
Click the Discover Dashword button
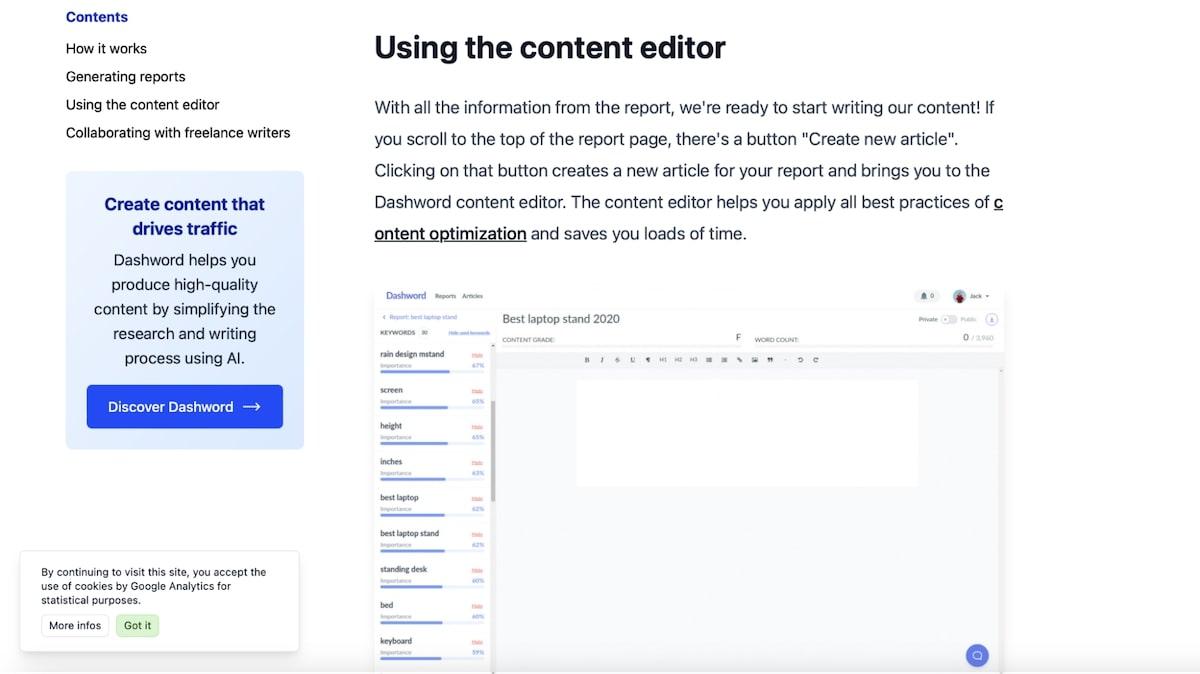point(185,407)
